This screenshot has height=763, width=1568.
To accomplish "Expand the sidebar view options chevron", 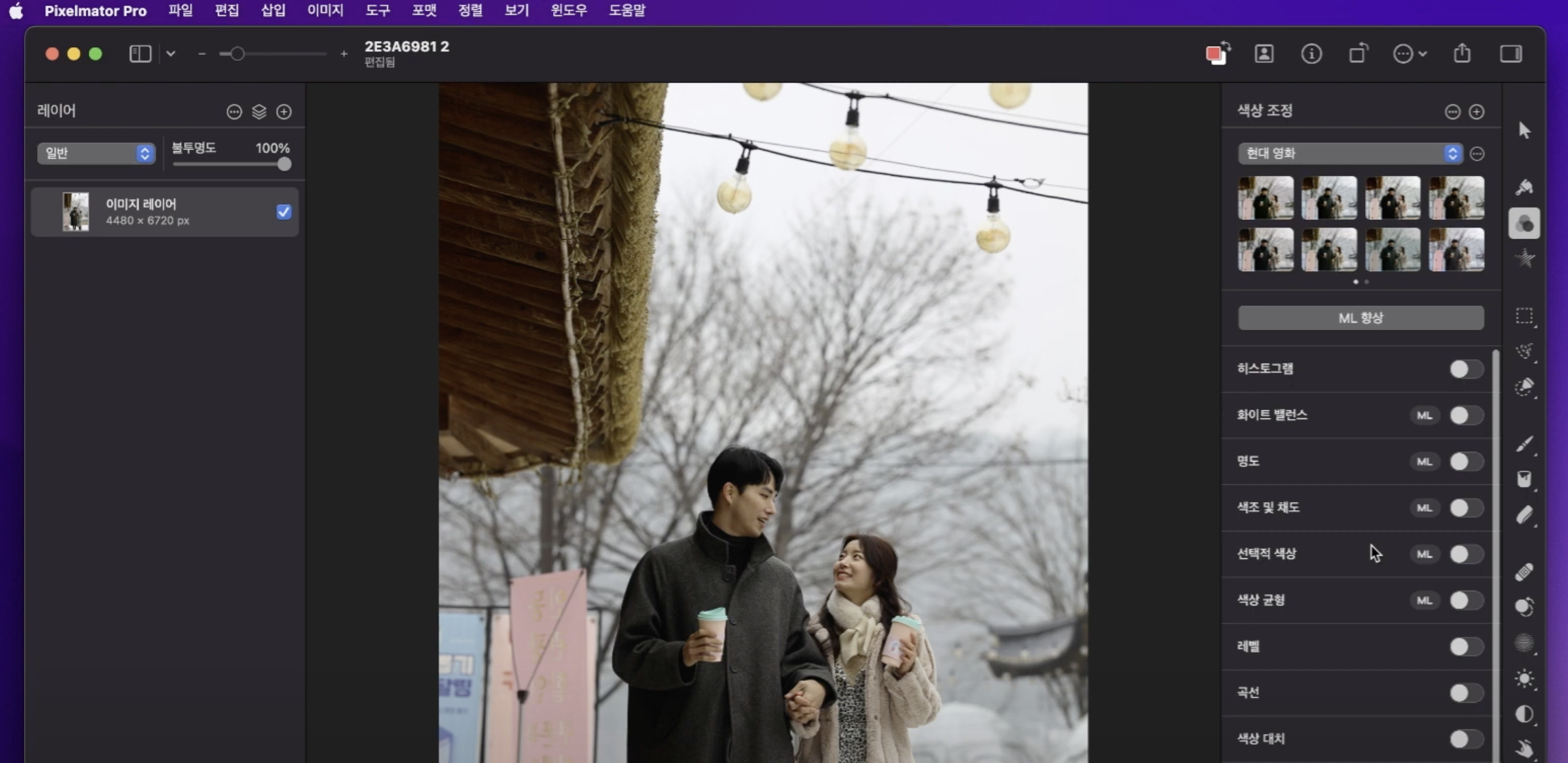I will 171,53.
